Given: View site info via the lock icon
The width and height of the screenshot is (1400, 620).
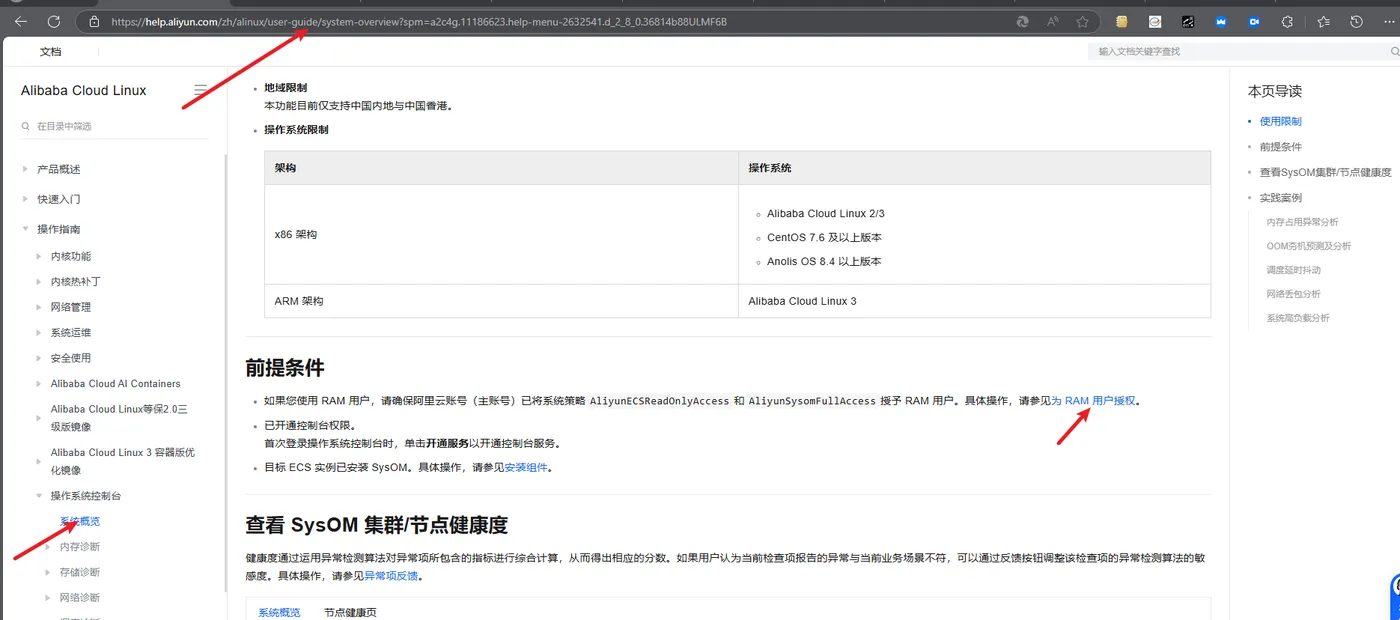Looking at the screenshot, I should point(94,21).
